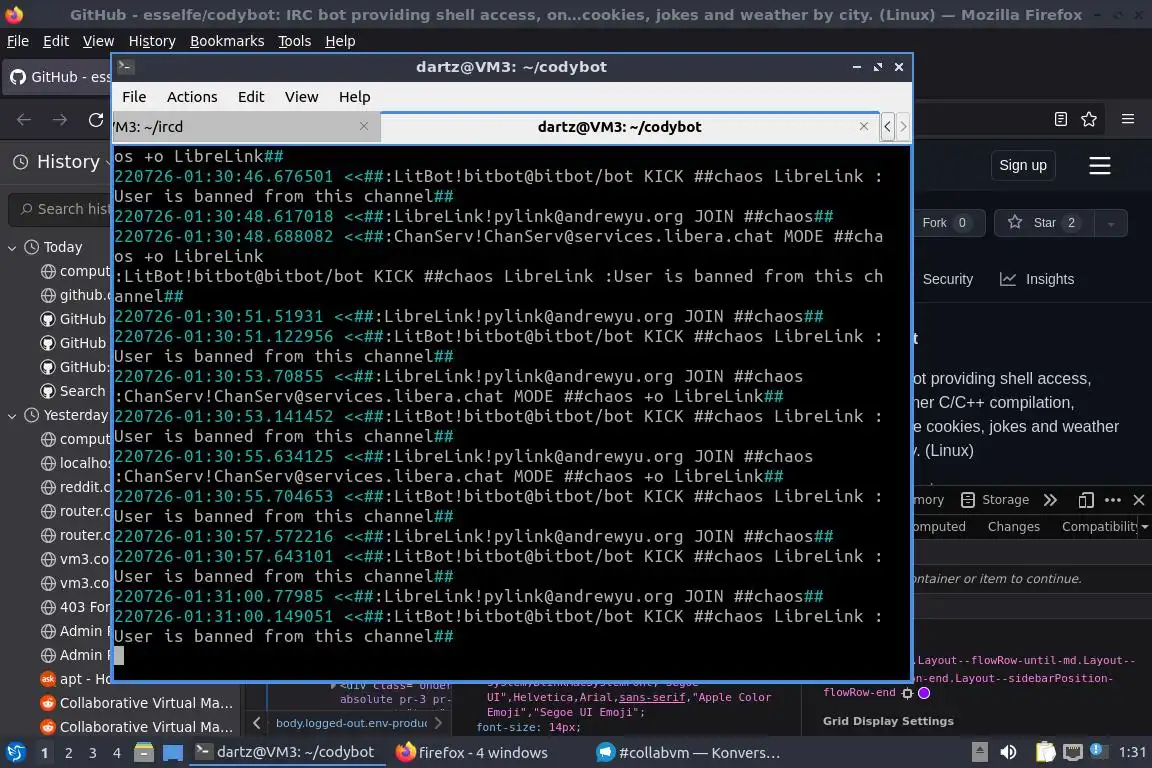Open the Insights tab on GitHub
Image resolution: width=1152 pixels, height=768 pixels.
pos(1037,279)
